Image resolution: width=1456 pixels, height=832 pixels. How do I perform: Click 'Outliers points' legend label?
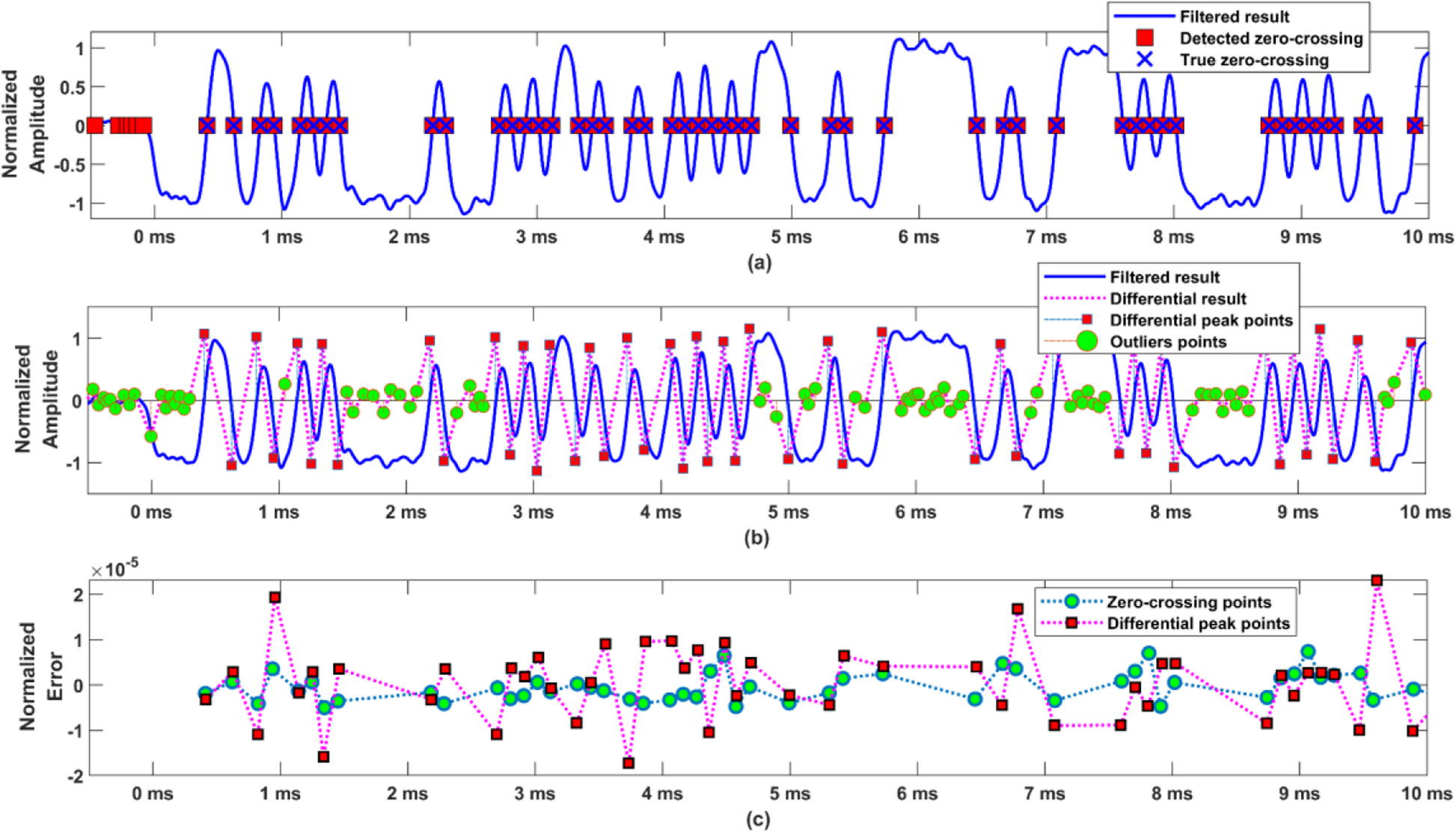point(1168,342)
